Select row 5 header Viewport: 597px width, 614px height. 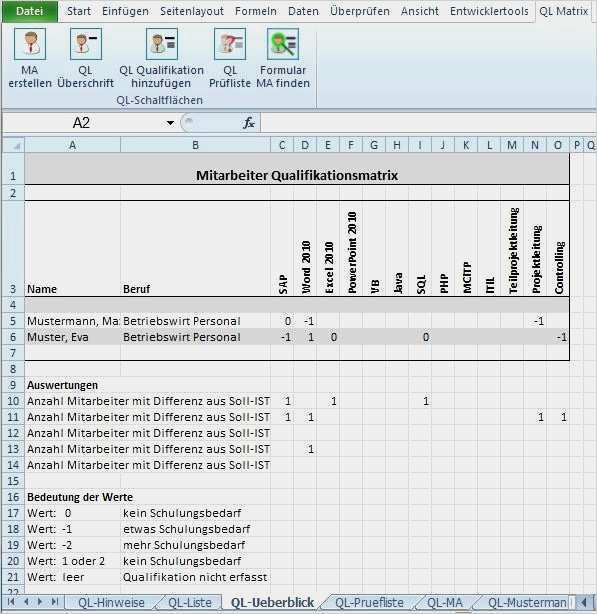click(x=13, y=321)
